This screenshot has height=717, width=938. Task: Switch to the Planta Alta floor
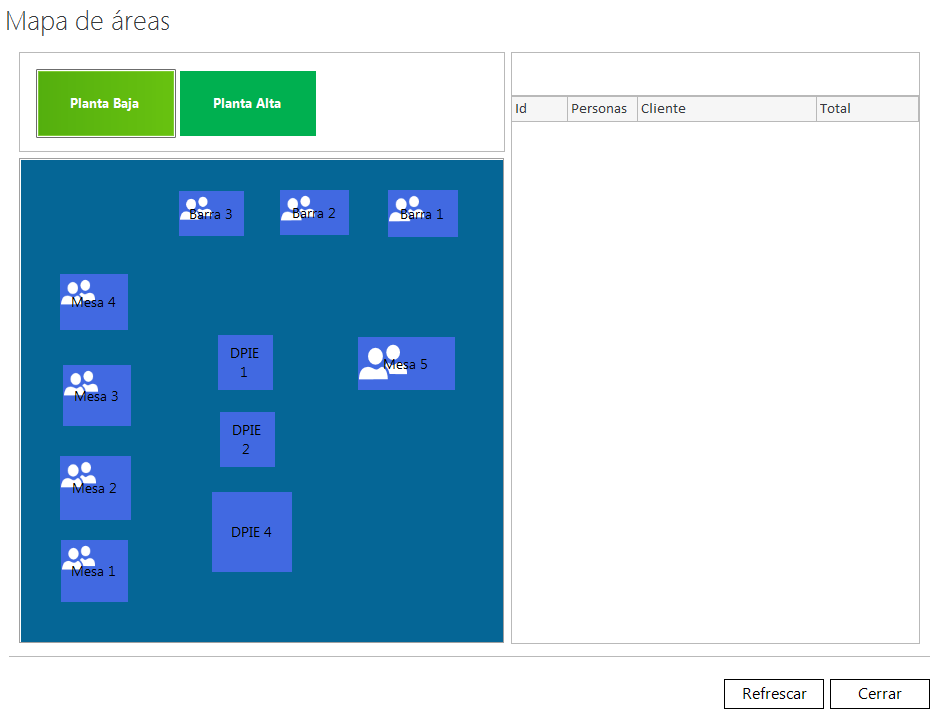coord(247,103)
